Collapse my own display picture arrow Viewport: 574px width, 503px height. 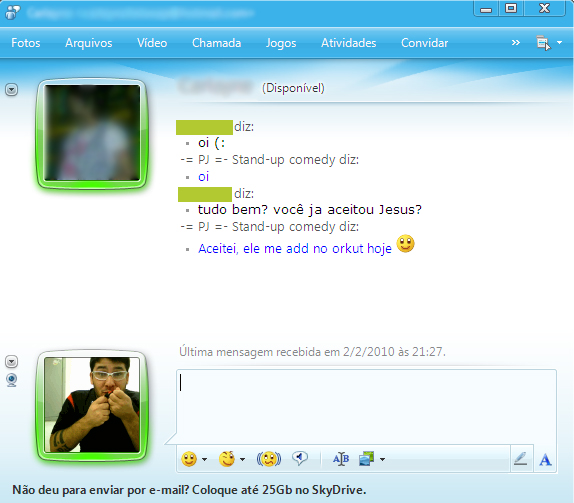pyautogui.click(x=11, y=361)
